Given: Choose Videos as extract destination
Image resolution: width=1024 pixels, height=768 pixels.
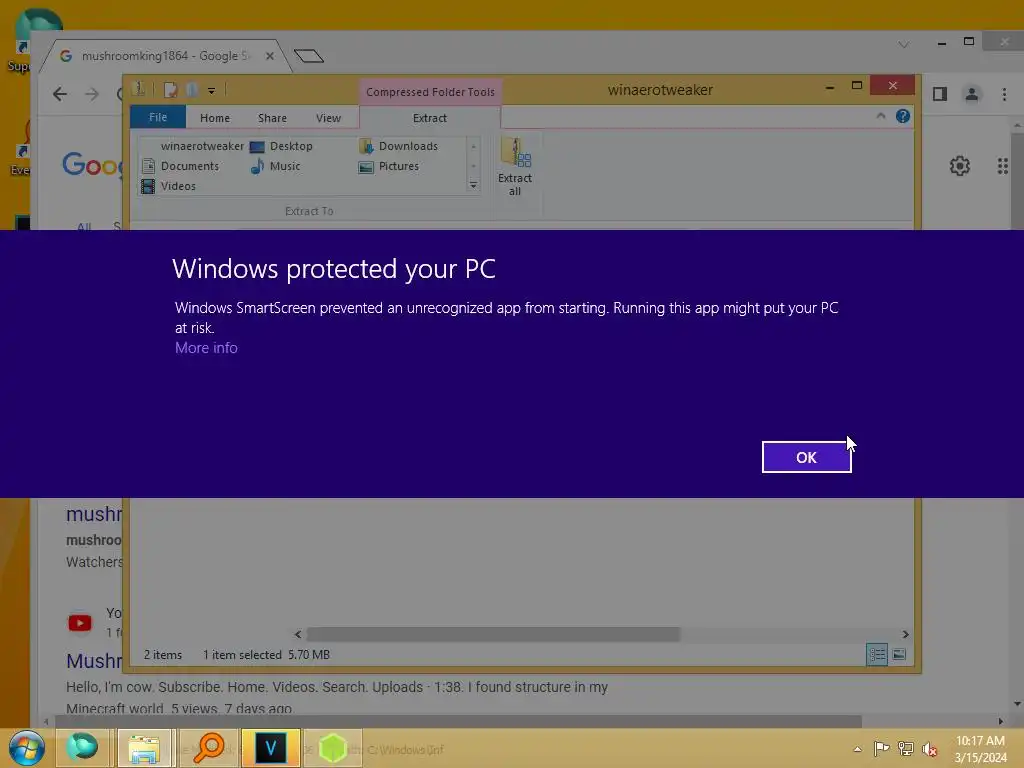Looking at the screenshot, I should pyautogui.click(x=168, y=186).
